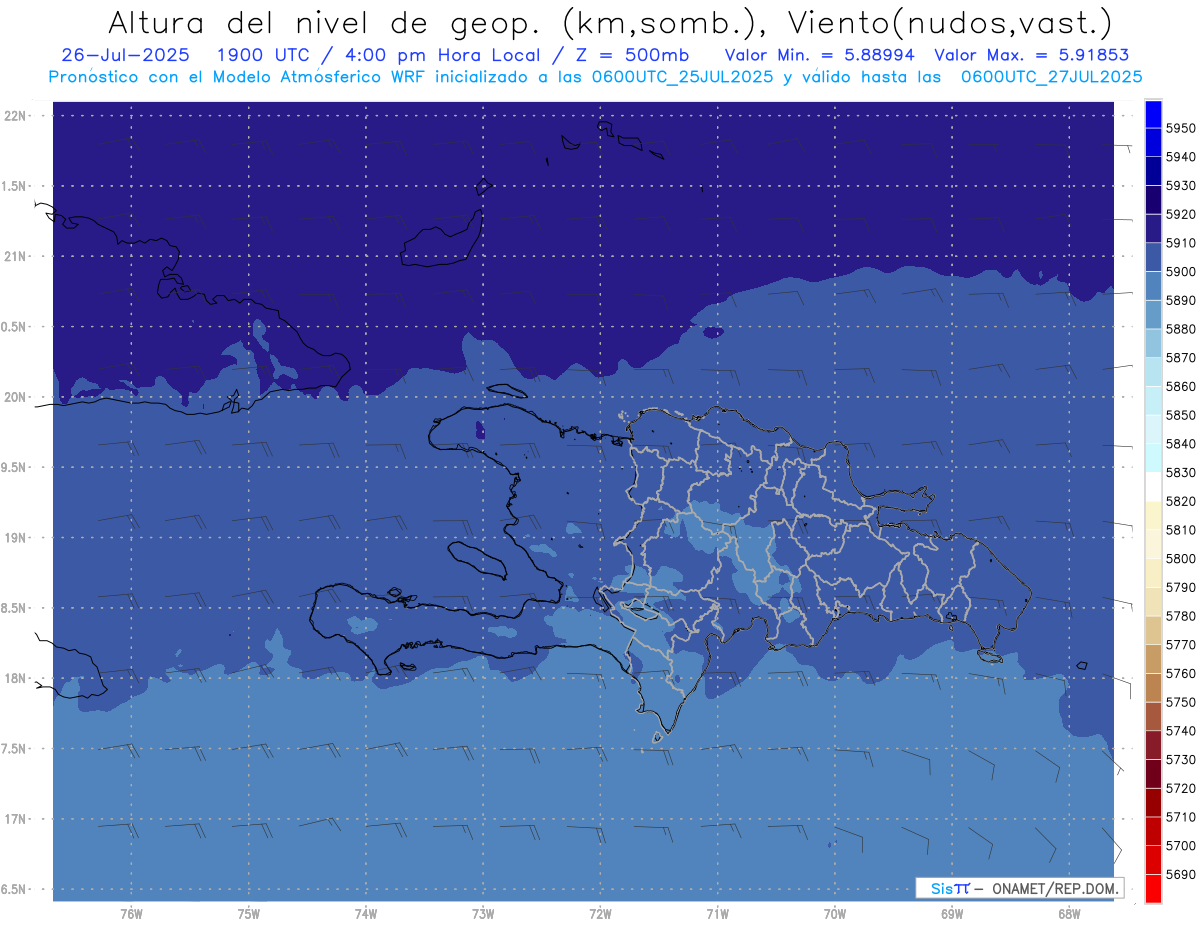Click the 'SisTT - ONAMET/REP.DOM.' credit box
1200x927 pixels.
[1019, 888]
